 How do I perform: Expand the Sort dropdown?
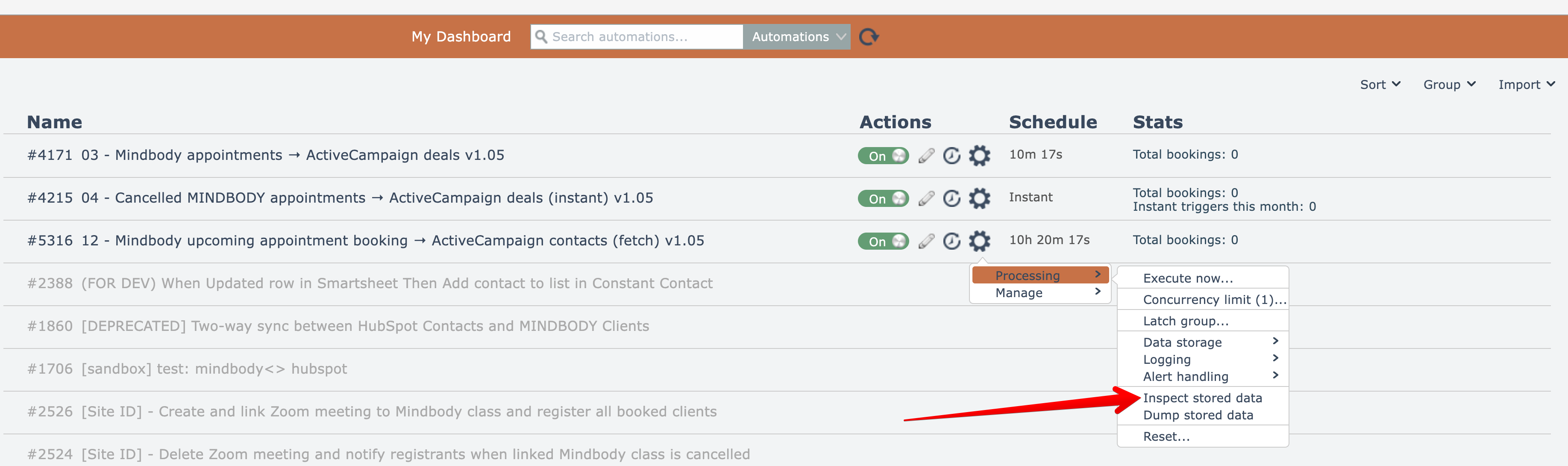click(x=1380, y=85)
